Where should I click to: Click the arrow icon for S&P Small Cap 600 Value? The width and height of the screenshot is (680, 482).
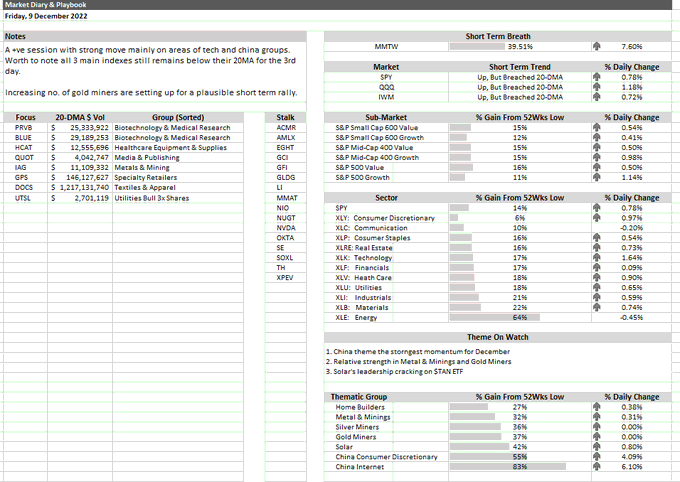[597, 127]
